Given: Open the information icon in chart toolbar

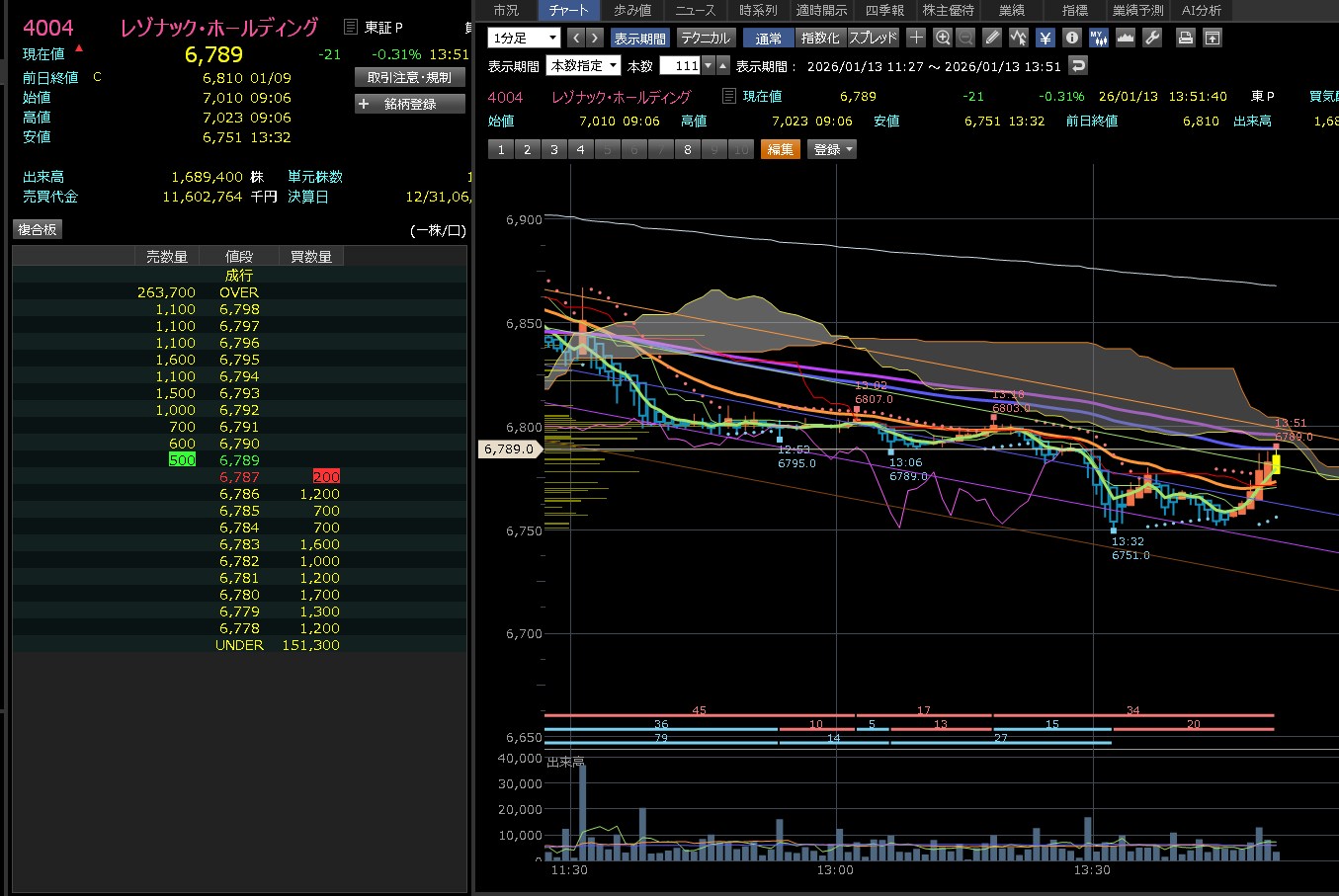Looking at the screenshot, I should 1072,38.
